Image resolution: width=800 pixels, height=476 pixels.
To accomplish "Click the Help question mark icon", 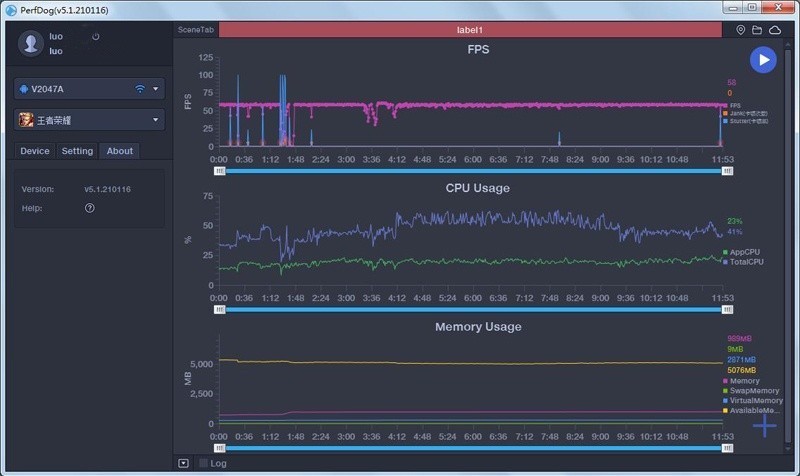I will [90, 208].
